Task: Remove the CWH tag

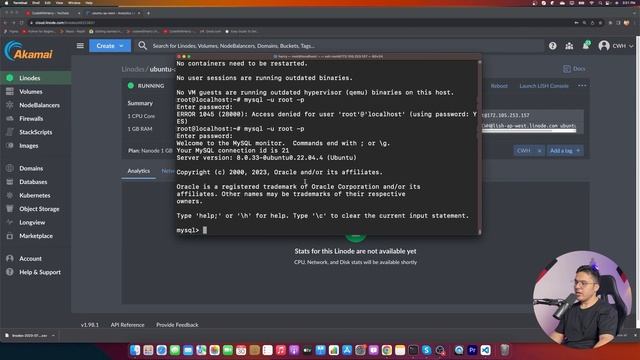Action: pos(539,151)
